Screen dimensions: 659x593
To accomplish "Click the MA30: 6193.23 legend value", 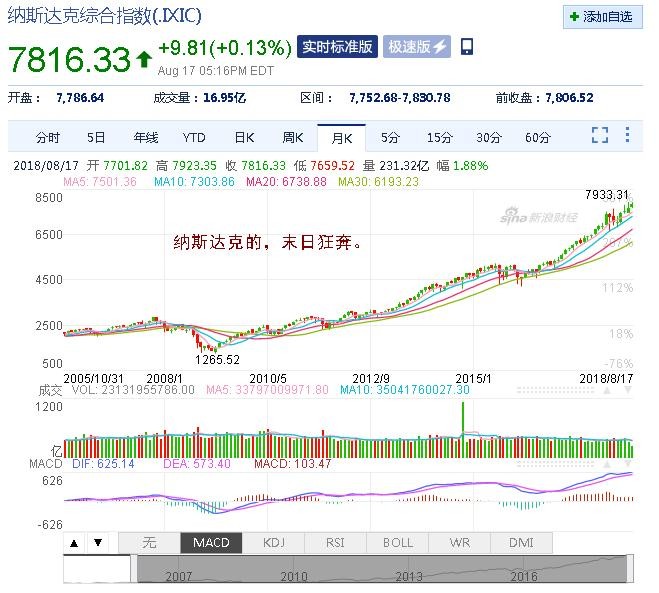I will [378, 182].
